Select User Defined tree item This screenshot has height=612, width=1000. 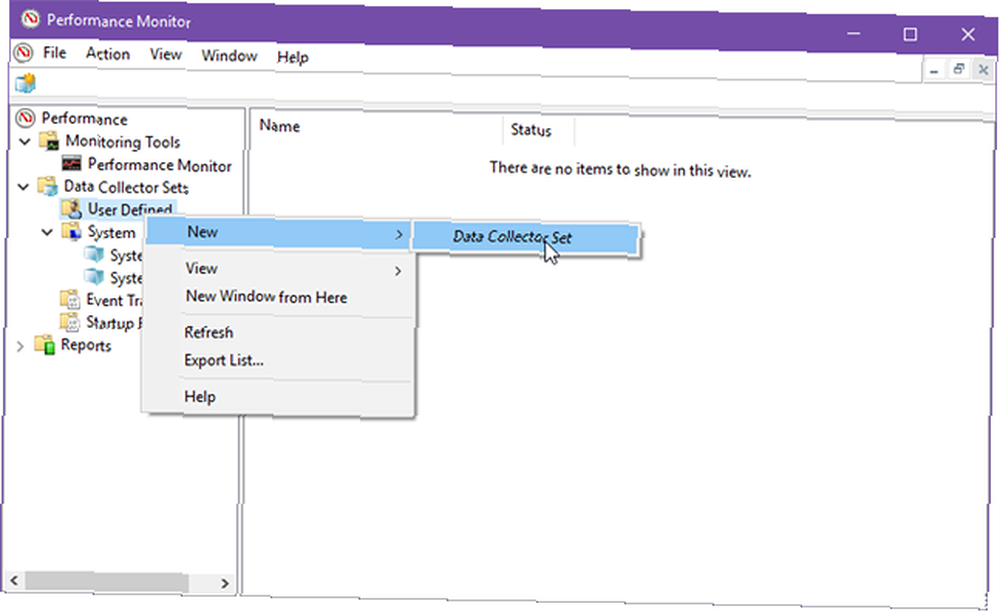[x=129, y=209]
